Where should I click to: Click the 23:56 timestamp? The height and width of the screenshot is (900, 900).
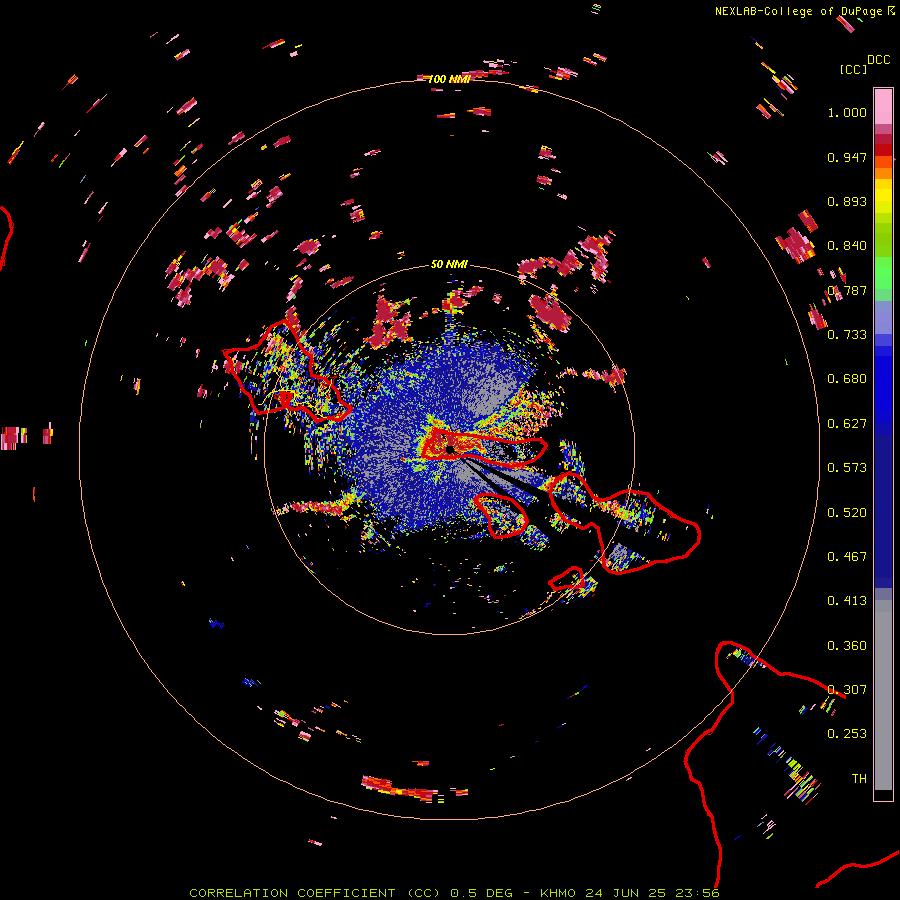click(x=697, y=893)
